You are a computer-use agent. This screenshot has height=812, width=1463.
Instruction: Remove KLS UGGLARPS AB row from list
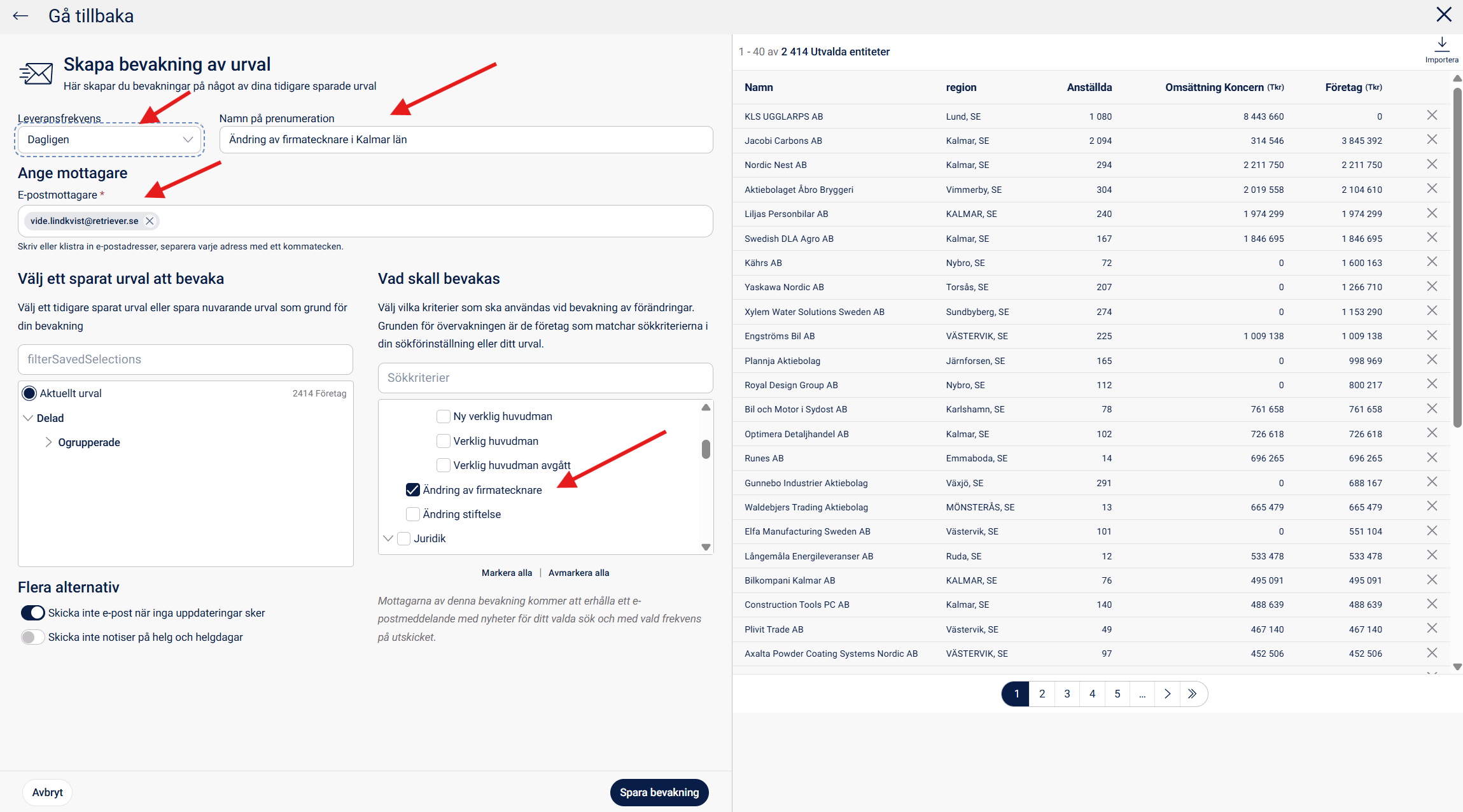(x=1432, y=115)
